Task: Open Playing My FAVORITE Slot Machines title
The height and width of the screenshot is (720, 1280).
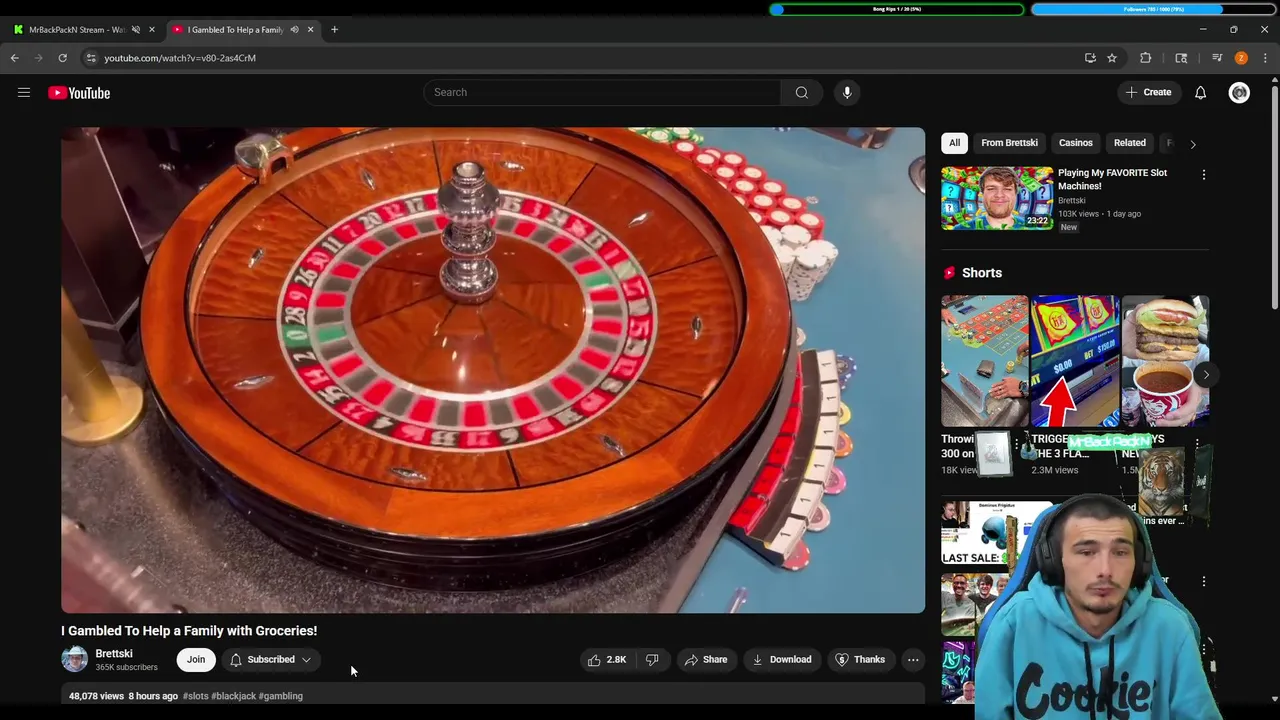Action: (x=1112, y=179)
